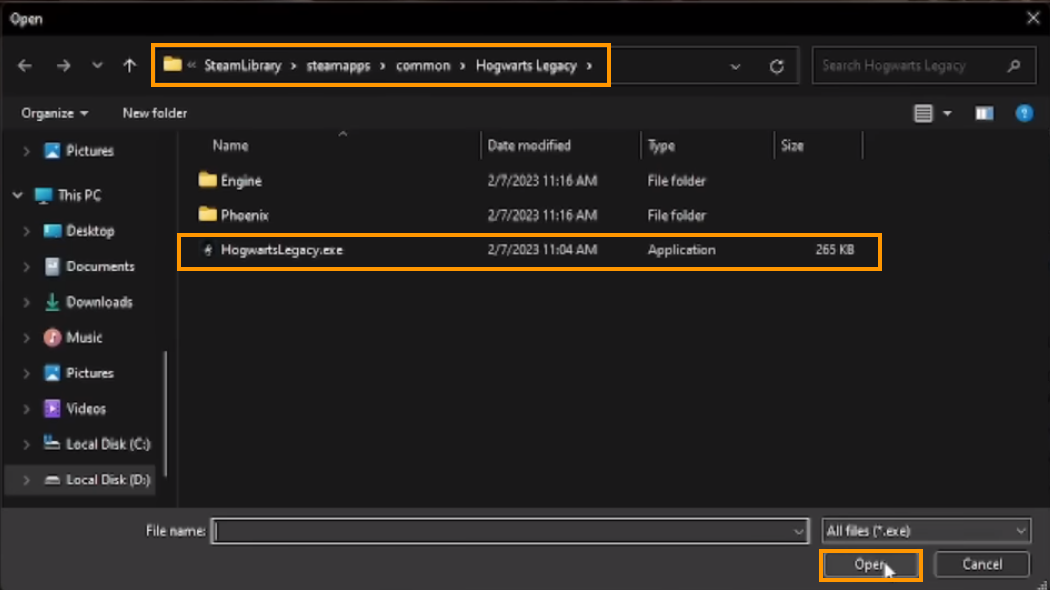Select Music in navigation pane
This screenshot has width=1050, height=590.
(x=84, y=338)
